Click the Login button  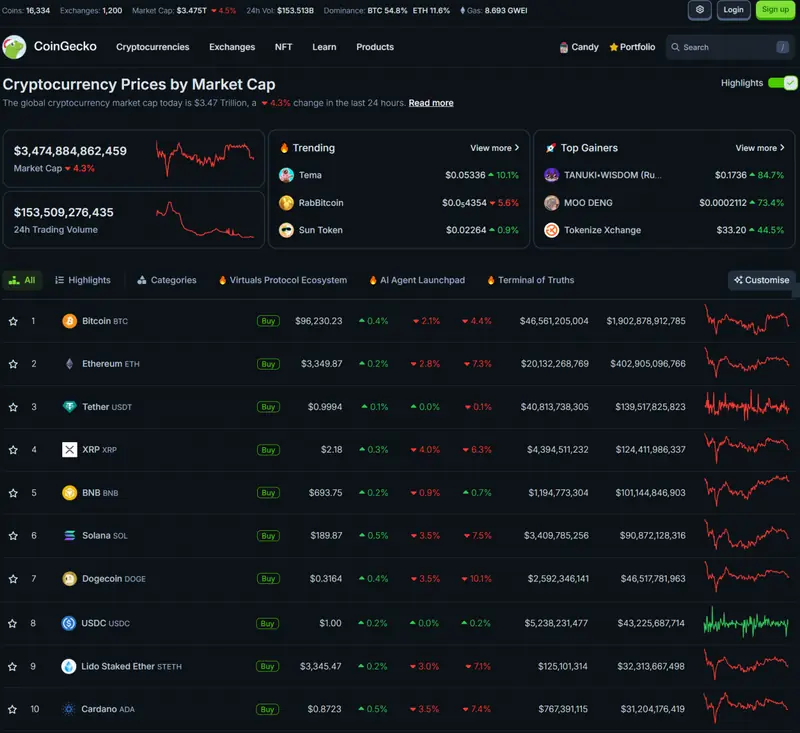point(733,10)
